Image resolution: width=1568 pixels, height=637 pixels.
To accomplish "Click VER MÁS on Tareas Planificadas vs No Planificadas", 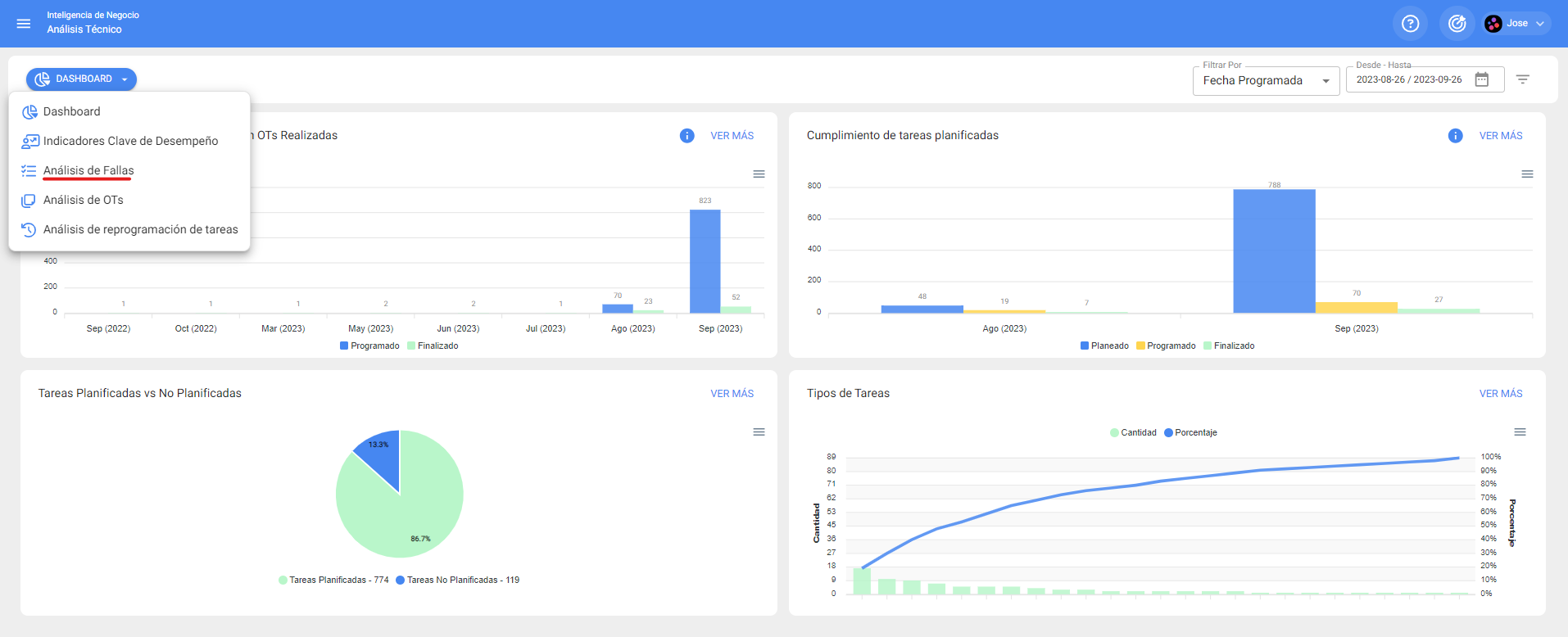I will tap(732, 394).
